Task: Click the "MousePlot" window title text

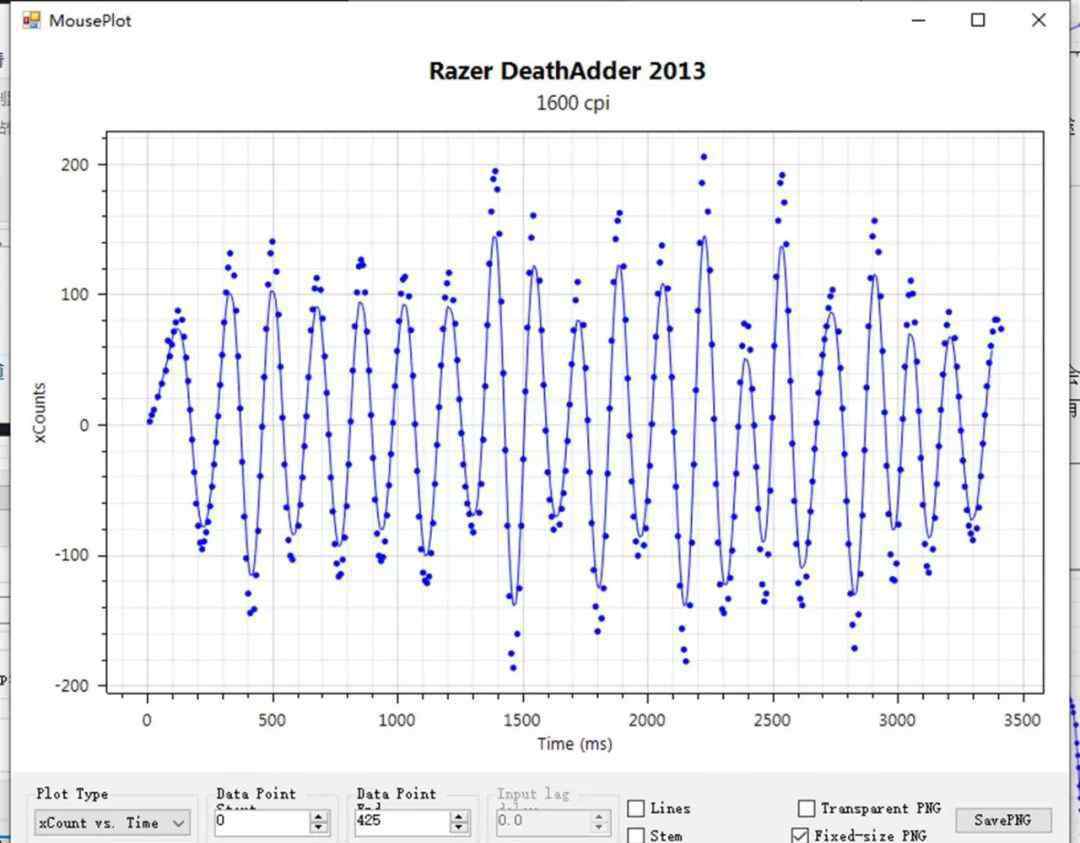Action: click(x=90, y=21)
